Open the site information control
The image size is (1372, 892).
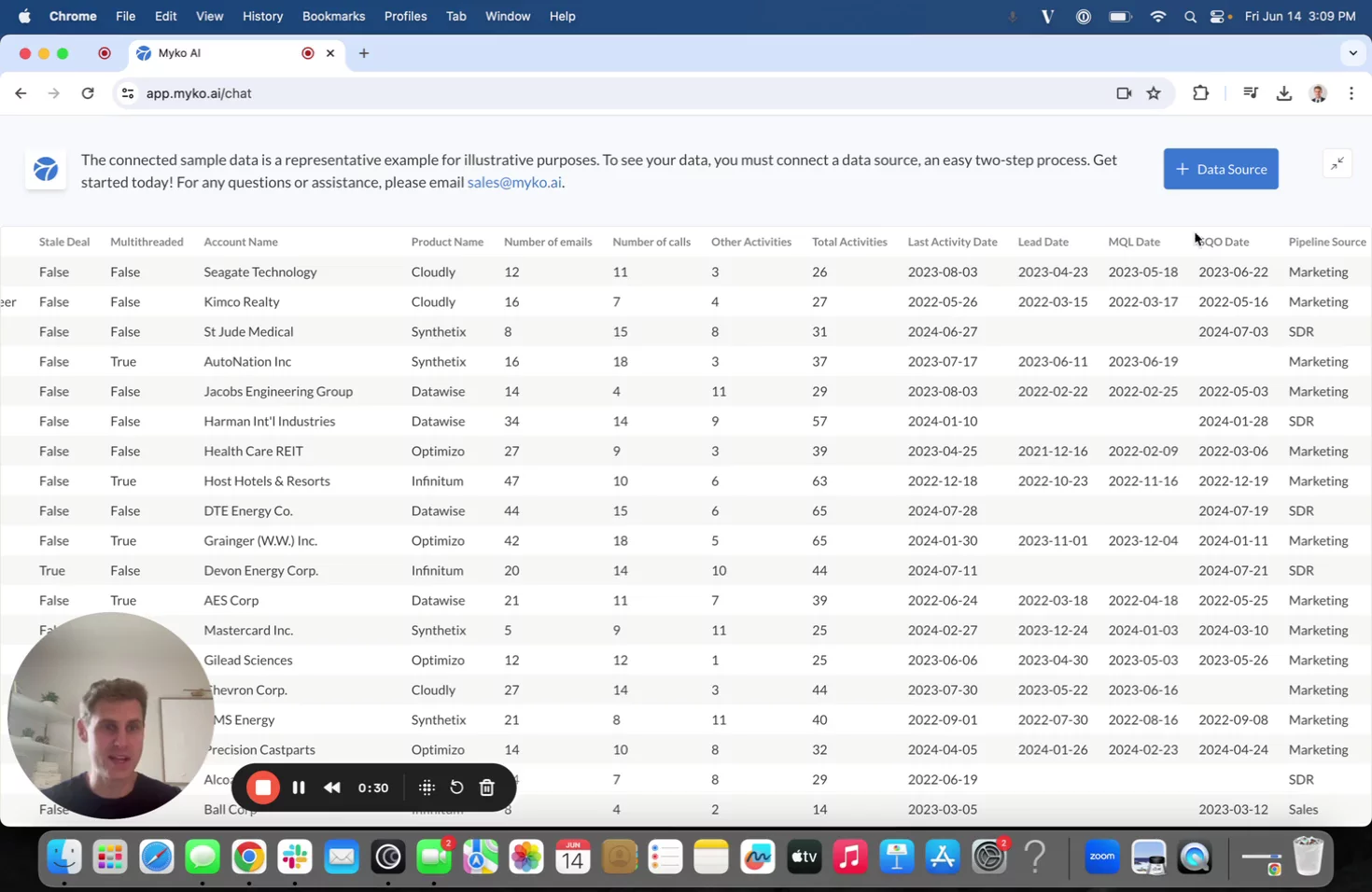128,93
